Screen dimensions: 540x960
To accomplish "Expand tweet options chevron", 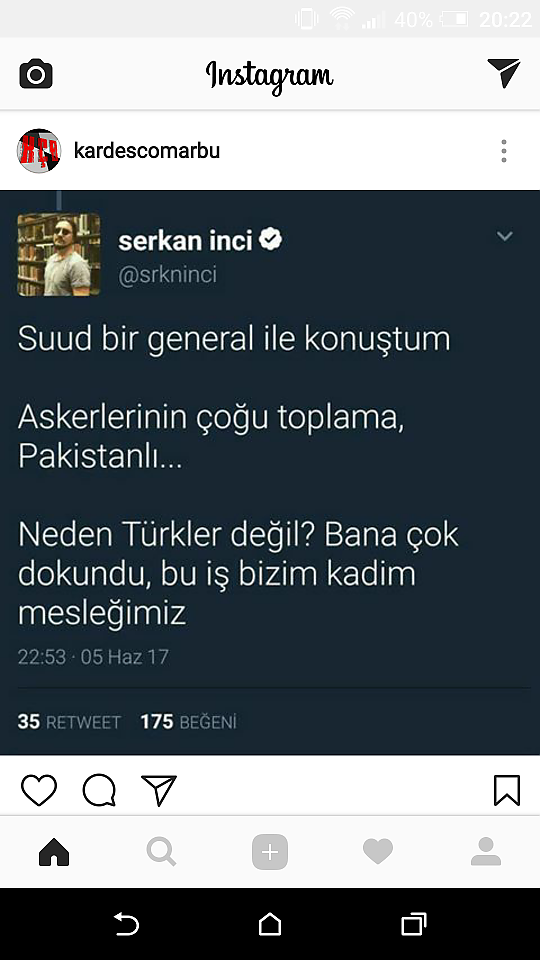I will [504, 236].
